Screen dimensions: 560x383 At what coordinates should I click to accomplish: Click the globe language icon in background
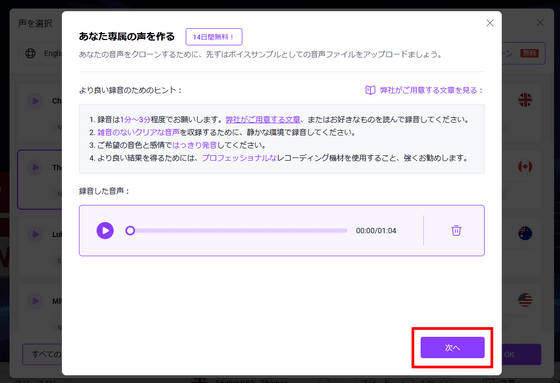(x=30, y=53)
